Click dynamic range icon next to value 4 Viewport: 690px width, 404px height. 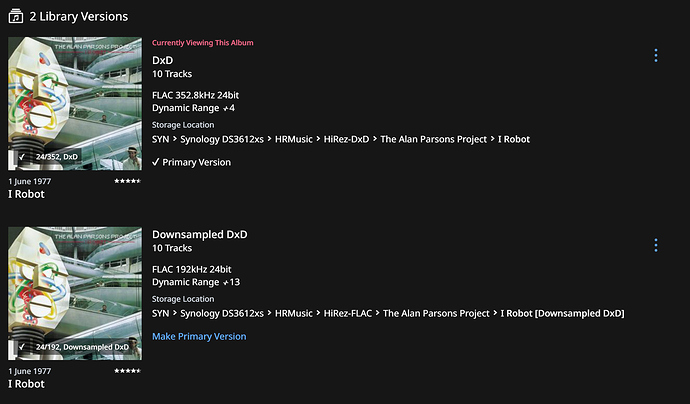coord(225,109)
